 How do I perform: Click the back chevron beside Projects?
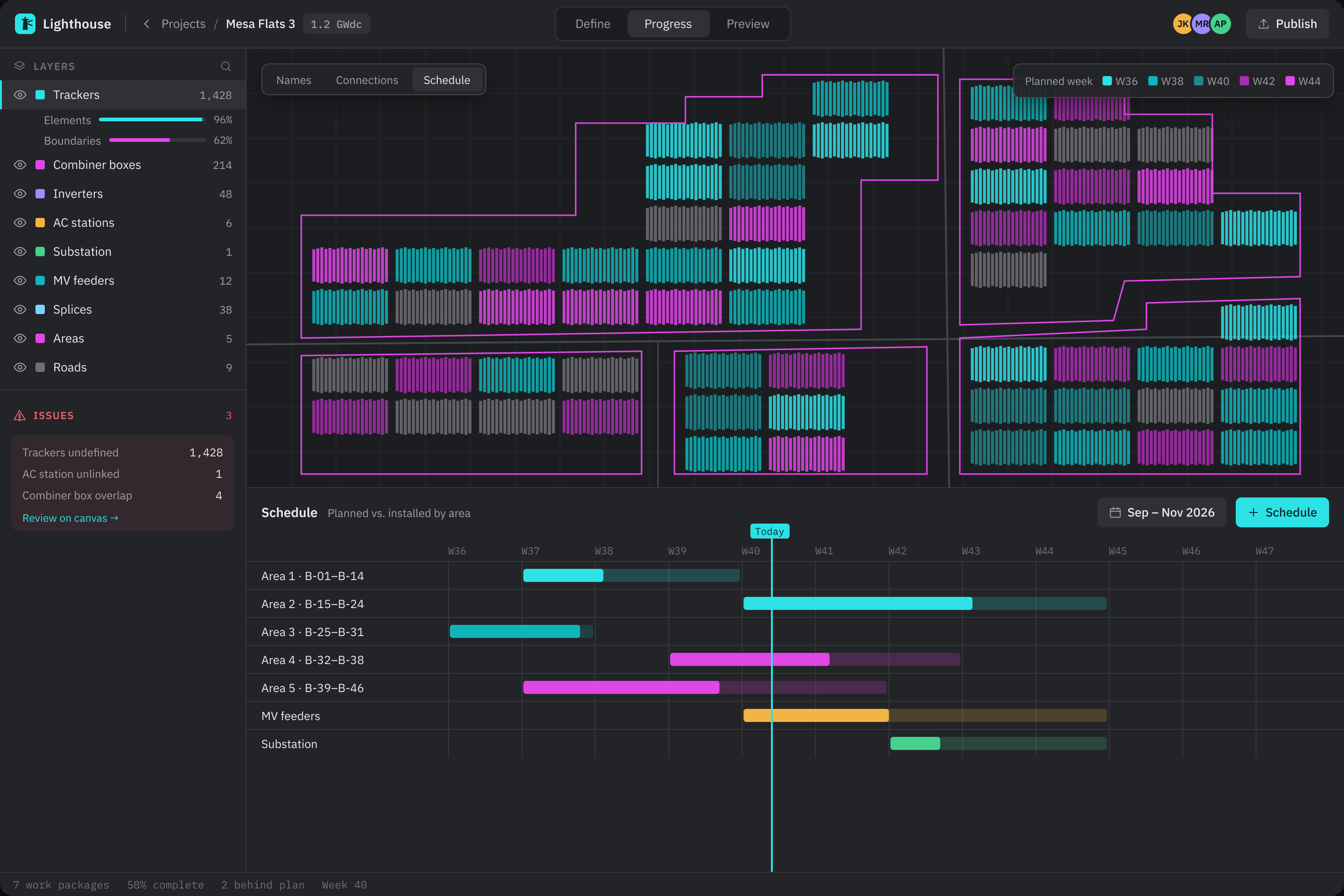pos(147,24)
